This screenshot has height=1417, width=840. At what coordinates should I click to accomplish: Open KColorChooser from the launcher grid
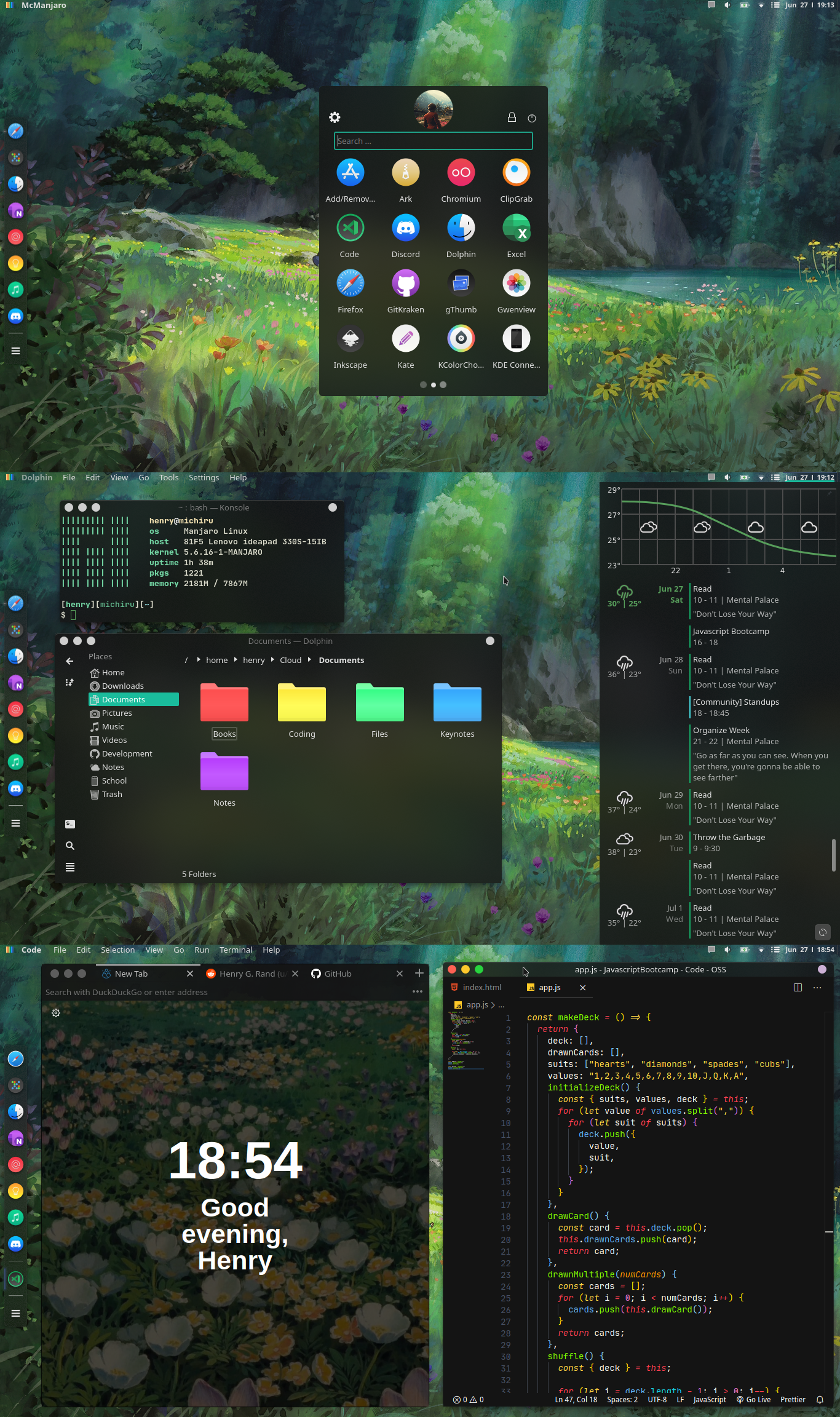(x=461, y=339)
